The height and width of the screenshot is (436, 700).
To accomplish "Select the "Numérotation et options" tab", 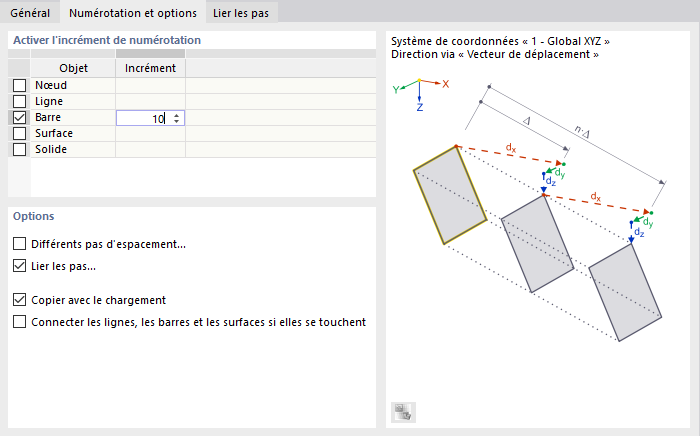I will pyautogui.click(x=131, y=13).
